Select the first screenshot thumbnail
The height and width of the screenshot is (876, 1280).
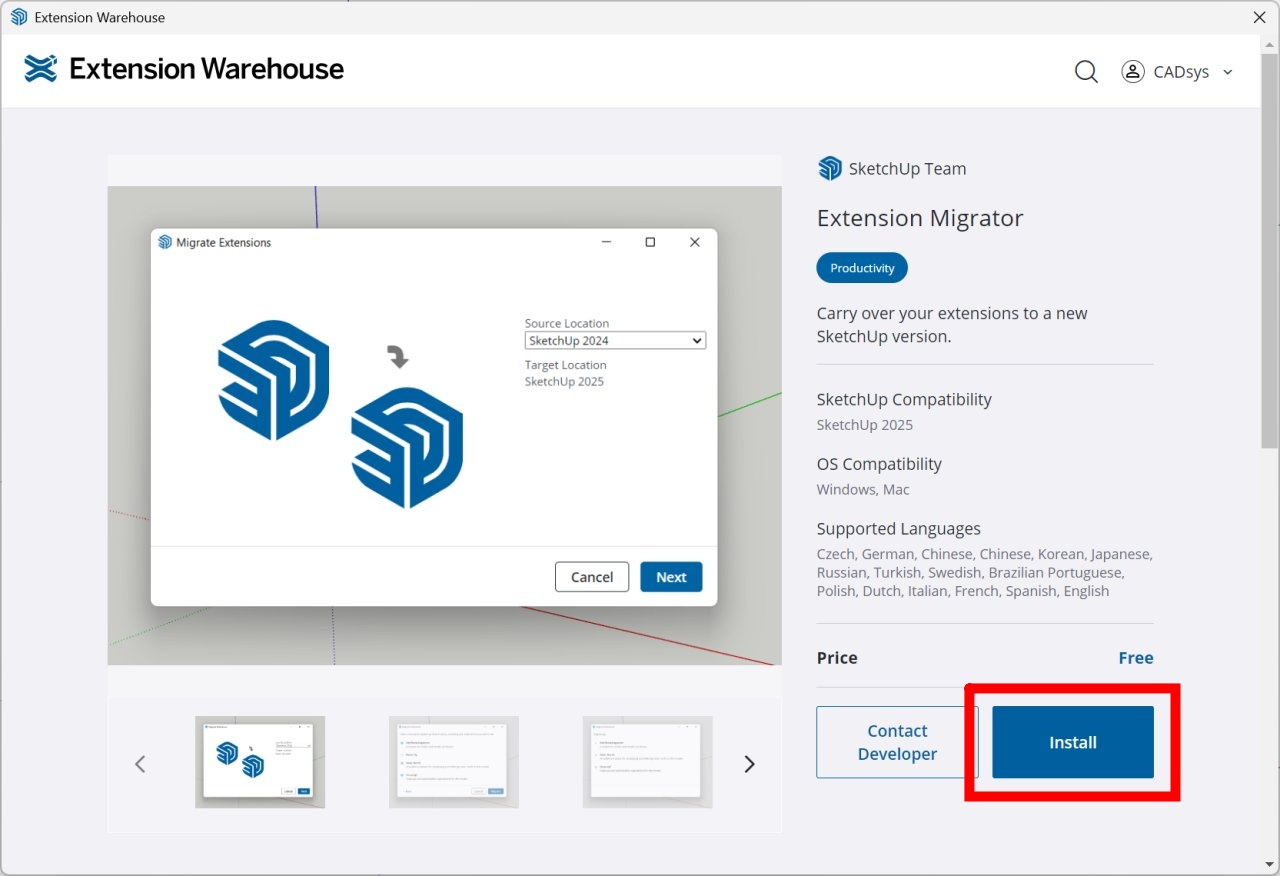260,762
